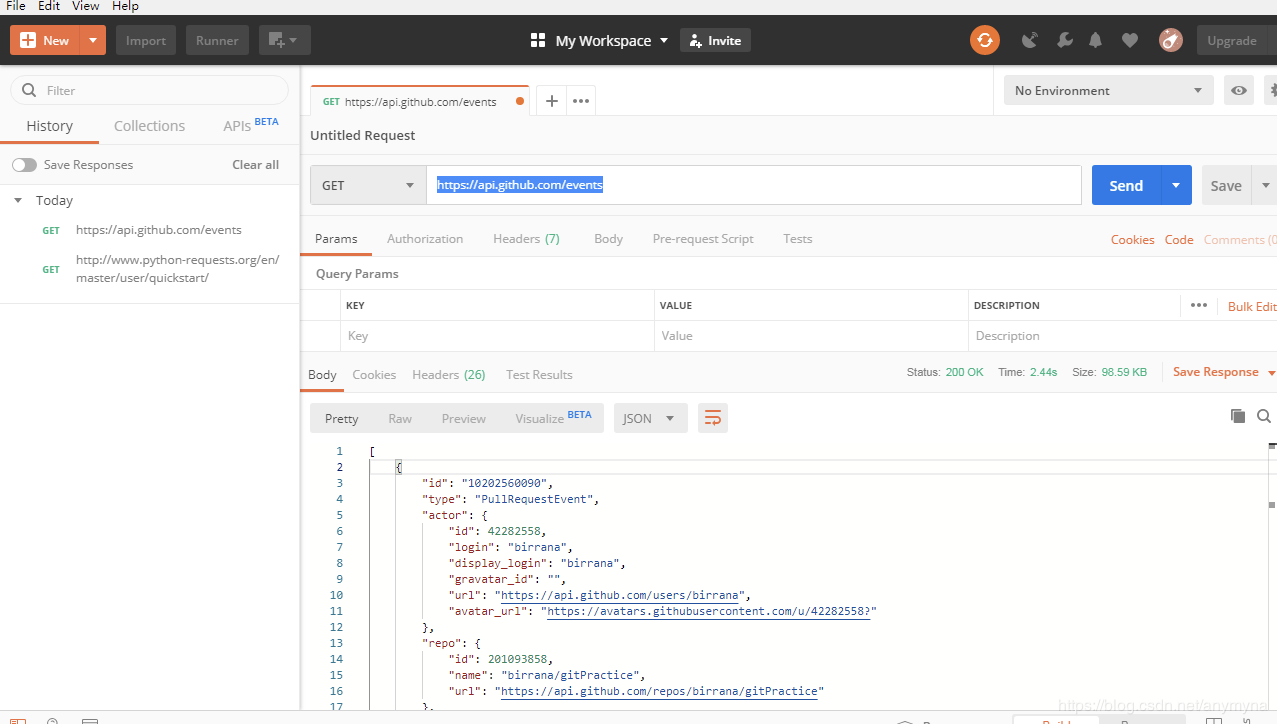Image resolution: width=1277 pixels, height=724 pixels.
Task: Open the Test Results tab
Action: point(539,375)
